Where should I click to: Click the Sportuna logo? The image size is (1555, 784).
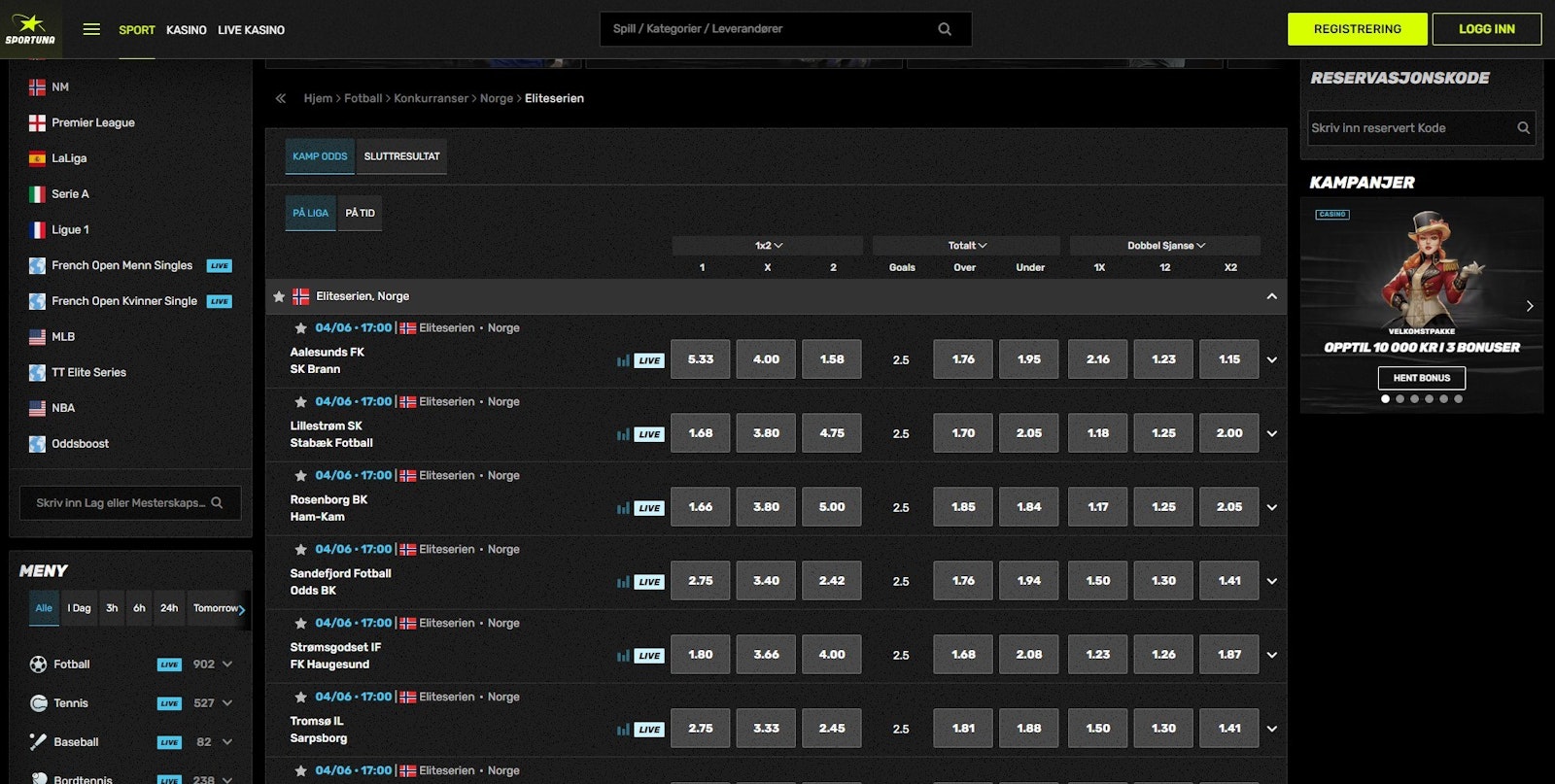pyautogui.click(x=30, y=29)
